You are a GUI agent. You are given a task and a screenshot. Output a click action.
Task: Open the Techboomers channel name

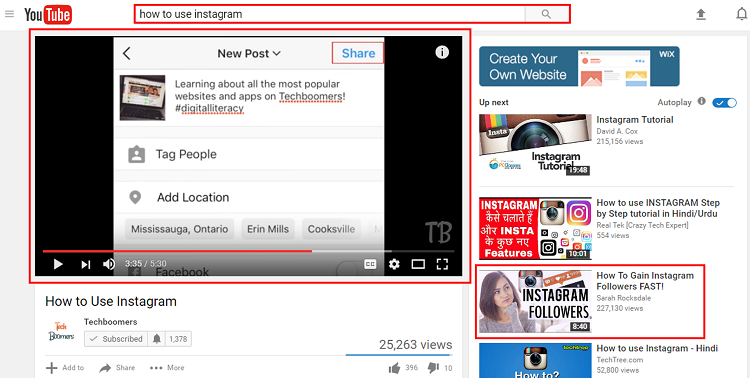pyautogui.click(x=110, y=322)
